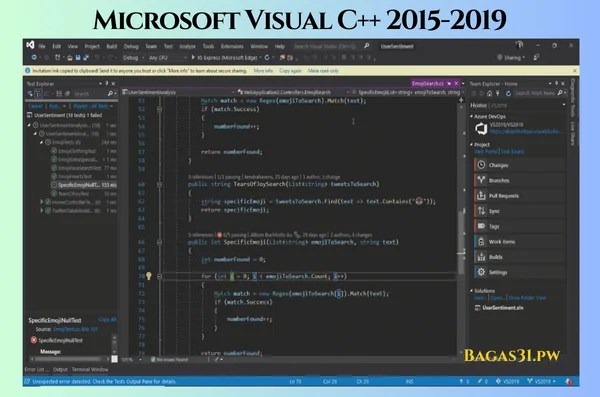
Task: Expand the TwitterDataModel tests node
Action: 42,210
